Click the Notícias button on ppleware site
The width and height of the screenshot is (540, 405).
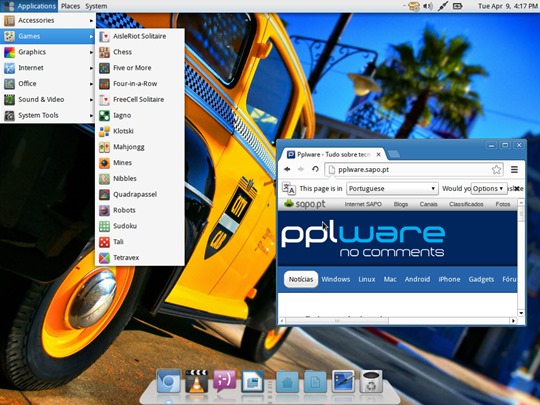[301, 279]
